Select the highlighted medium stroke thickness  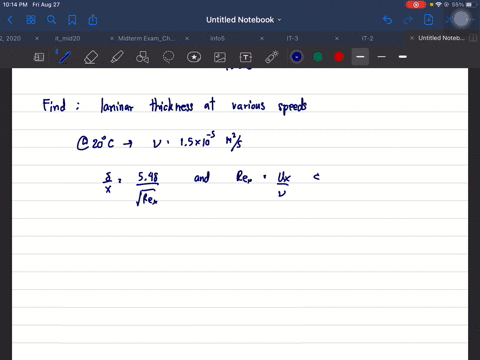pos(360,57)
